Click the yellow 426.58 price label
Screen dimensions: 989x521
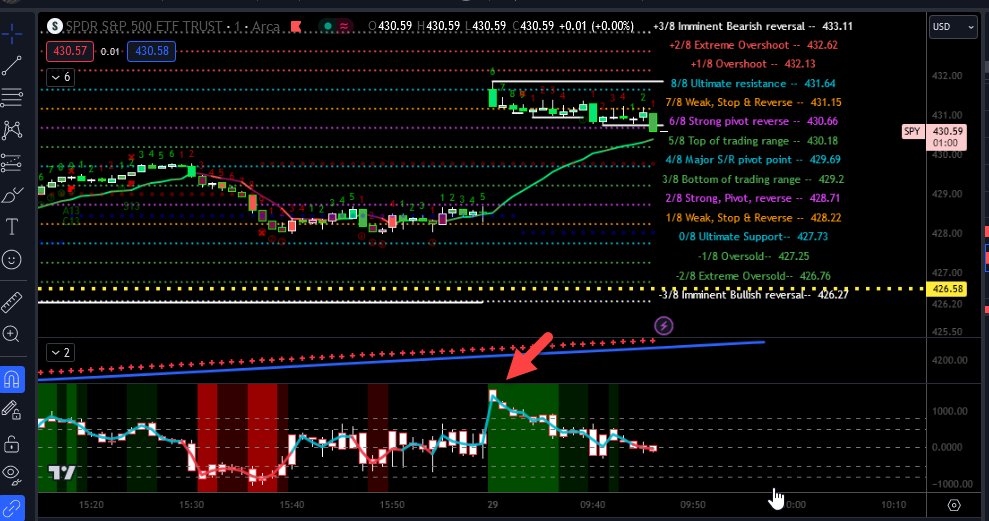pos(947,289)
